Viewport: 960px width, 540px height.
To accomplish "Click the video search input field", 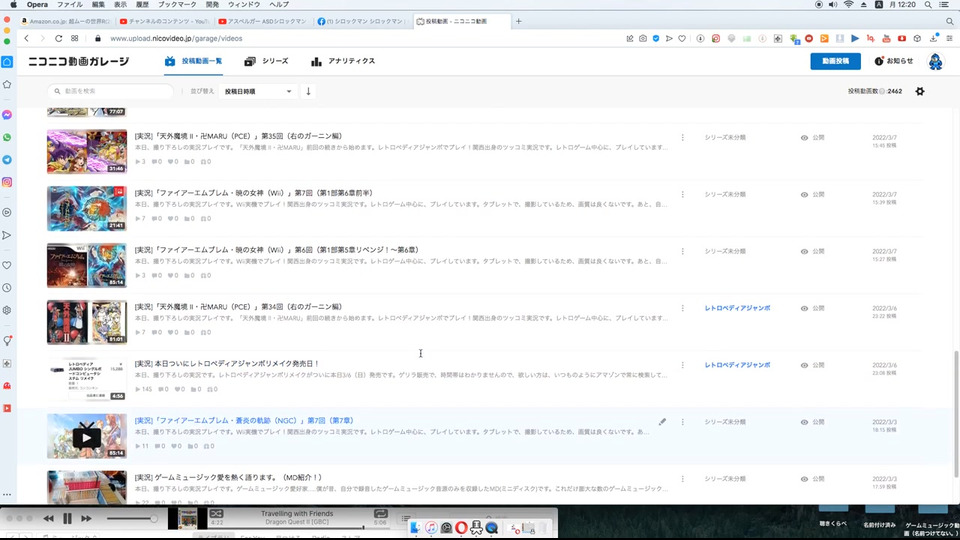I will pyautogui.click(x=111, y=91).
